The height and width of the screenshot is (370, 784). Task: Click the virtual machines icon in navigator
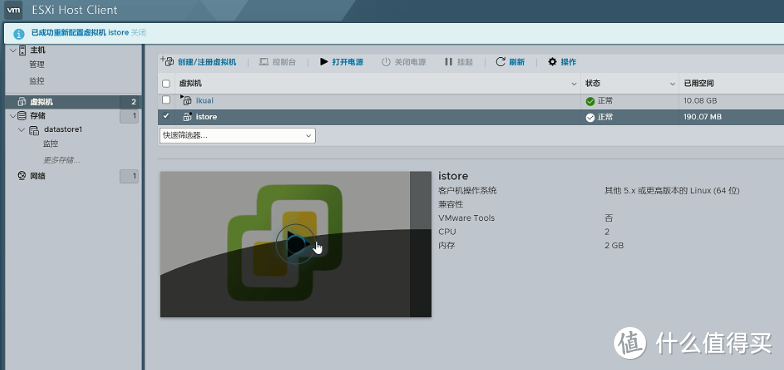[22, 102]
